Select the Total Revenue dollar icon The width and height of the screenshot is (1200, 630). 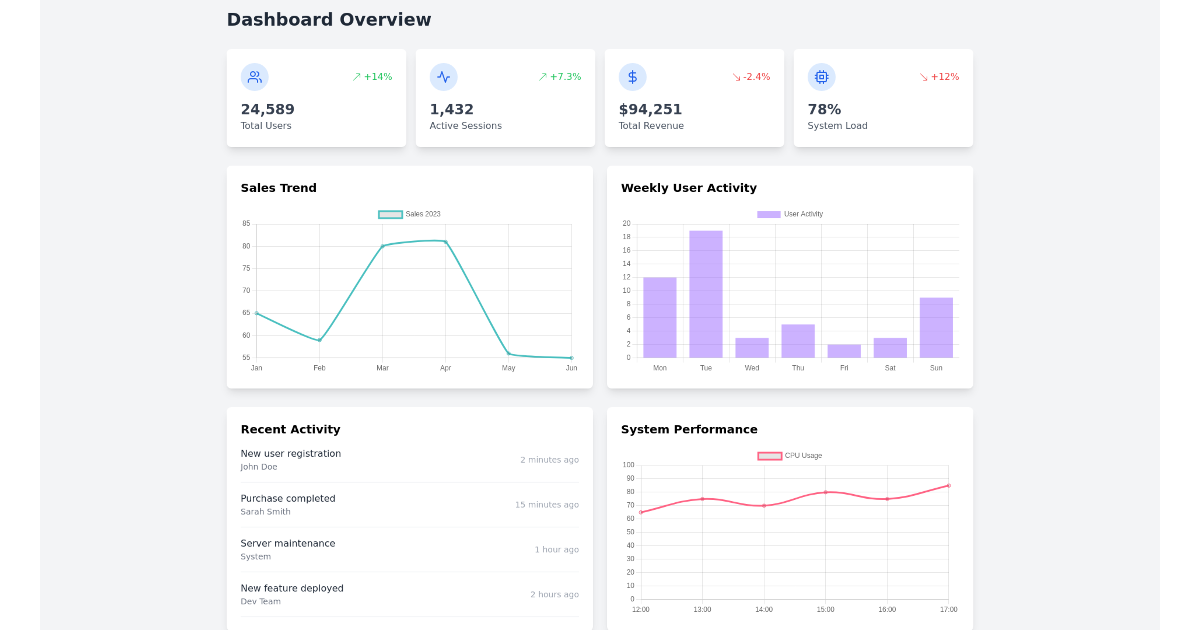click(x=632, y=77)
